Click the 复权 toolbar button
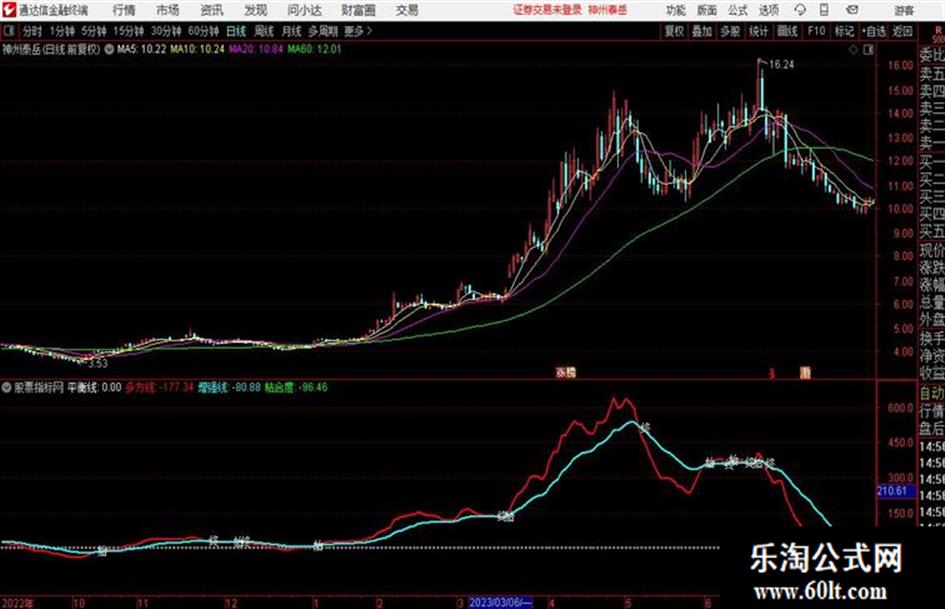This screenshot has width=945, height=609. (674, 31)
